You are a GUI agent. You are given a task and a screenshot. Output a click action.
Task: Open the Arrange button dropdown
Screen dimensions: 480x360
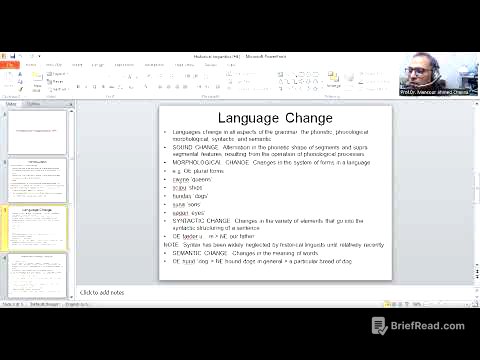[333, 80]
